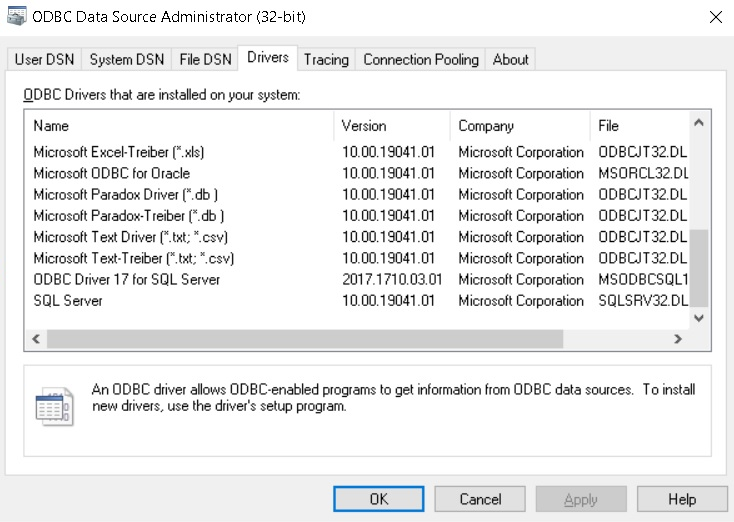The height and width of the screenshot is (522, 734).
Task: Cancel the dialog
Action: coord(480,499)
